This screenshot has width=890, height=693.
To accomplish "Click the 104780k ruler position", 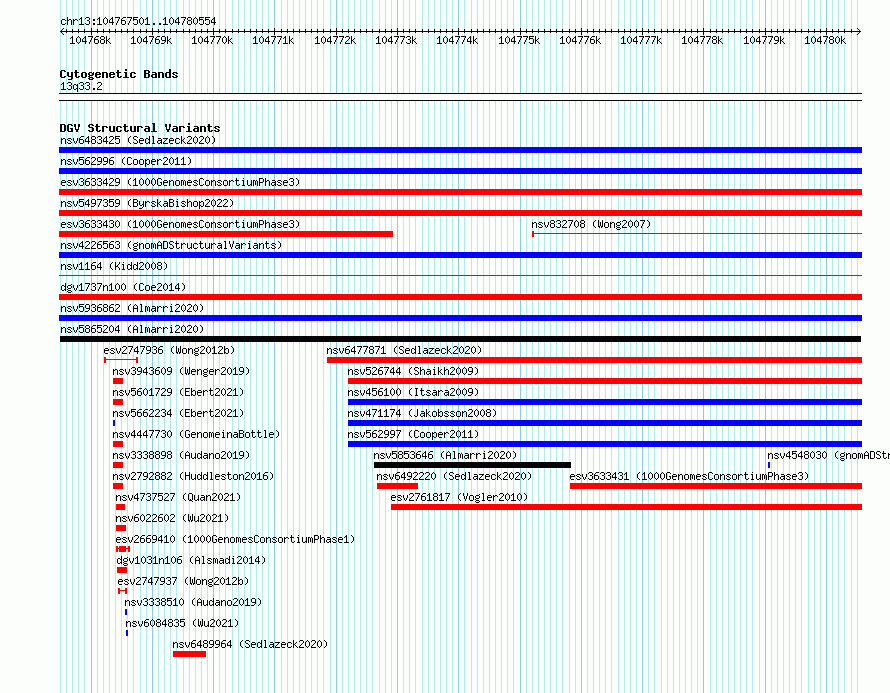I will pyautogui.click(x=825, y=40).
